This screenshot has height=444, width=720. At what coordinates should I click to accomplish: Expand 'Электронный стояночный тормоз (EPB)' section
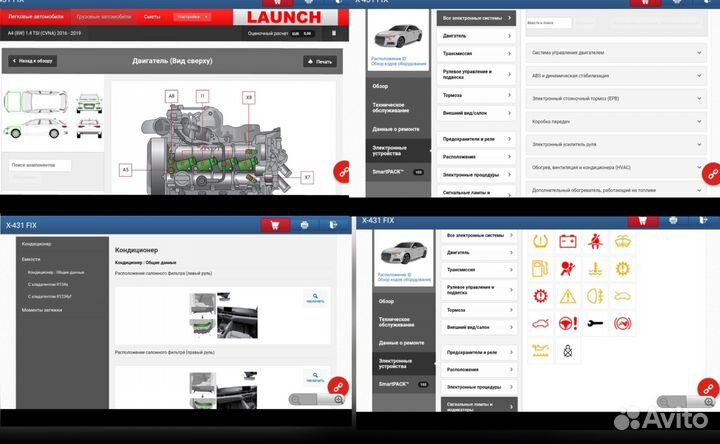click(x=616, y=99)
